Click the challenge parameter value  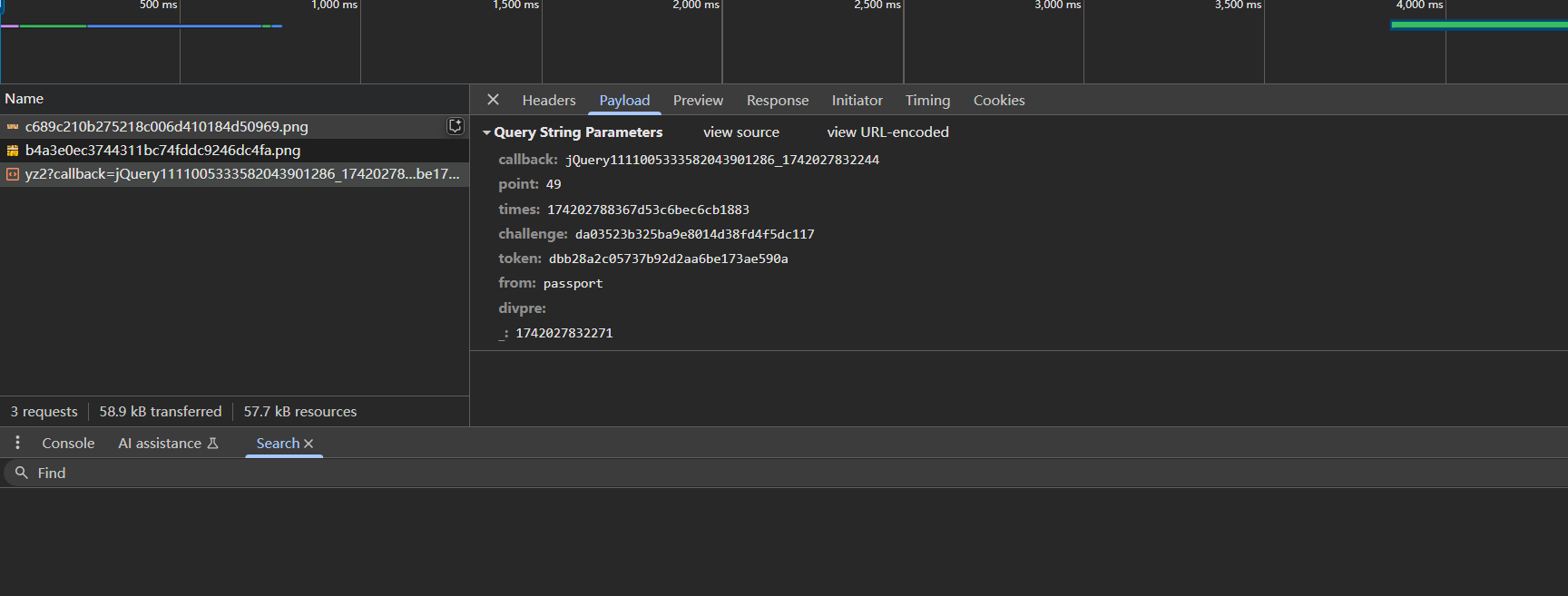694,234
